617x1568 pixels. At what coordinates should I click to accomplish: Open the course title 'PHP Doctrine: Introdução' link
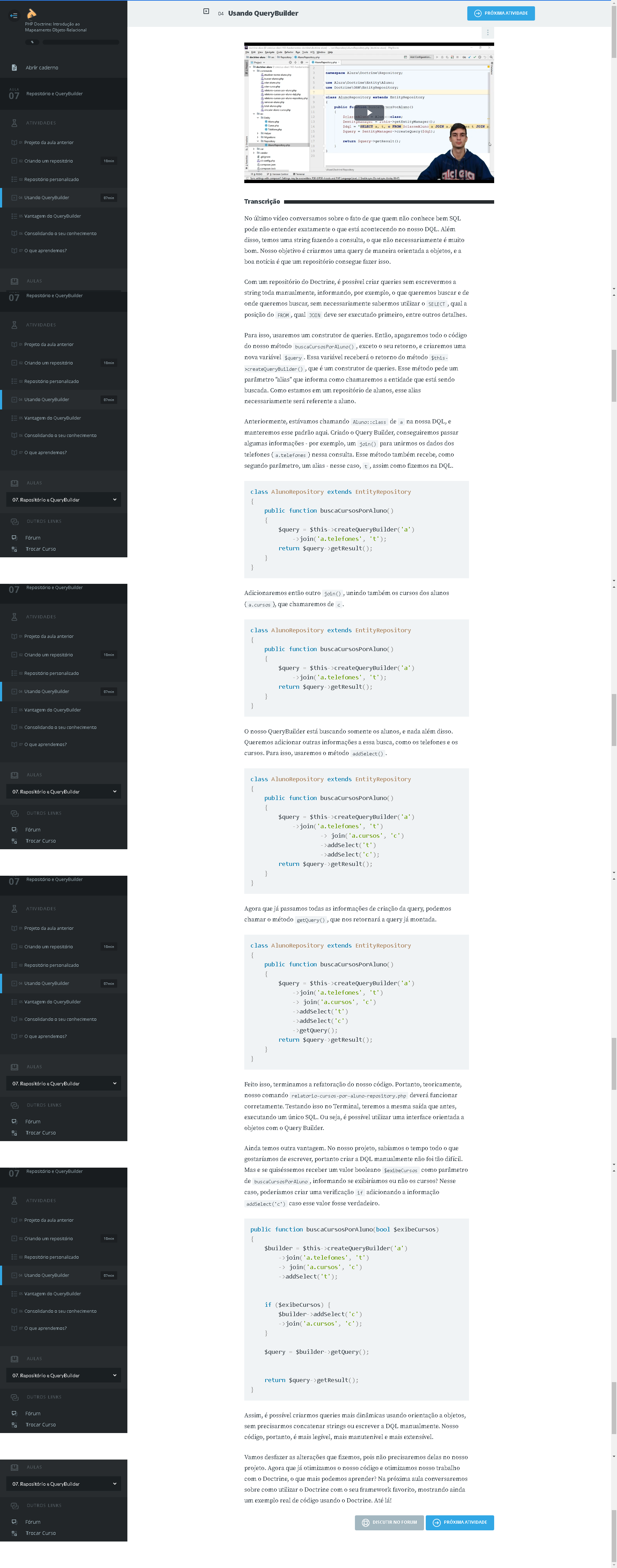pos(55,27)
